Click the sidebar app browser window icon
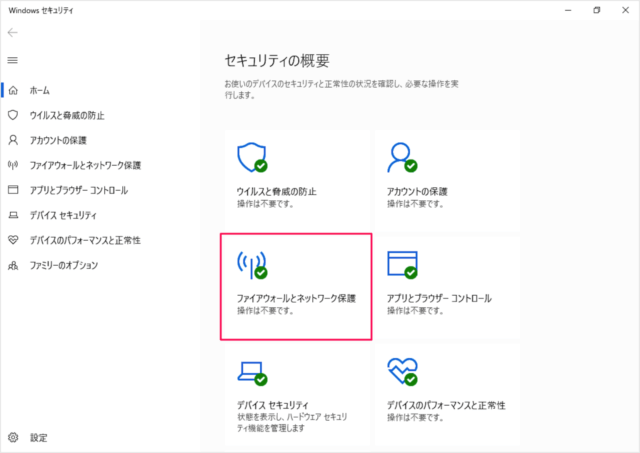Screen dimensions: 640x453 tap(13, 190)
